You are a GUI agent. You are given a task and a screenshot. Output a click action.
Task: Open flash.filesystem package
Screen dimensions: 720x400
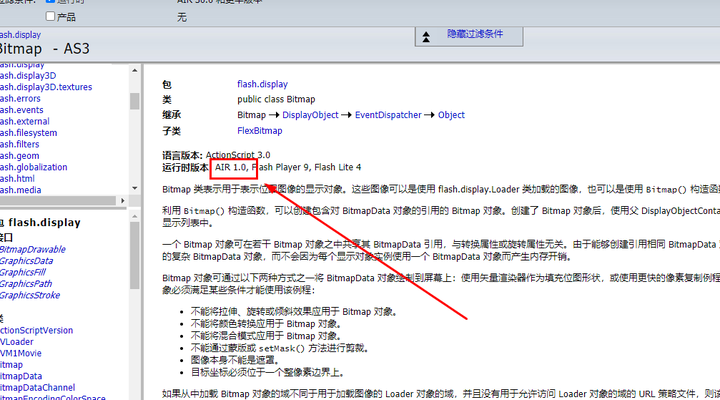coord(28,133)
